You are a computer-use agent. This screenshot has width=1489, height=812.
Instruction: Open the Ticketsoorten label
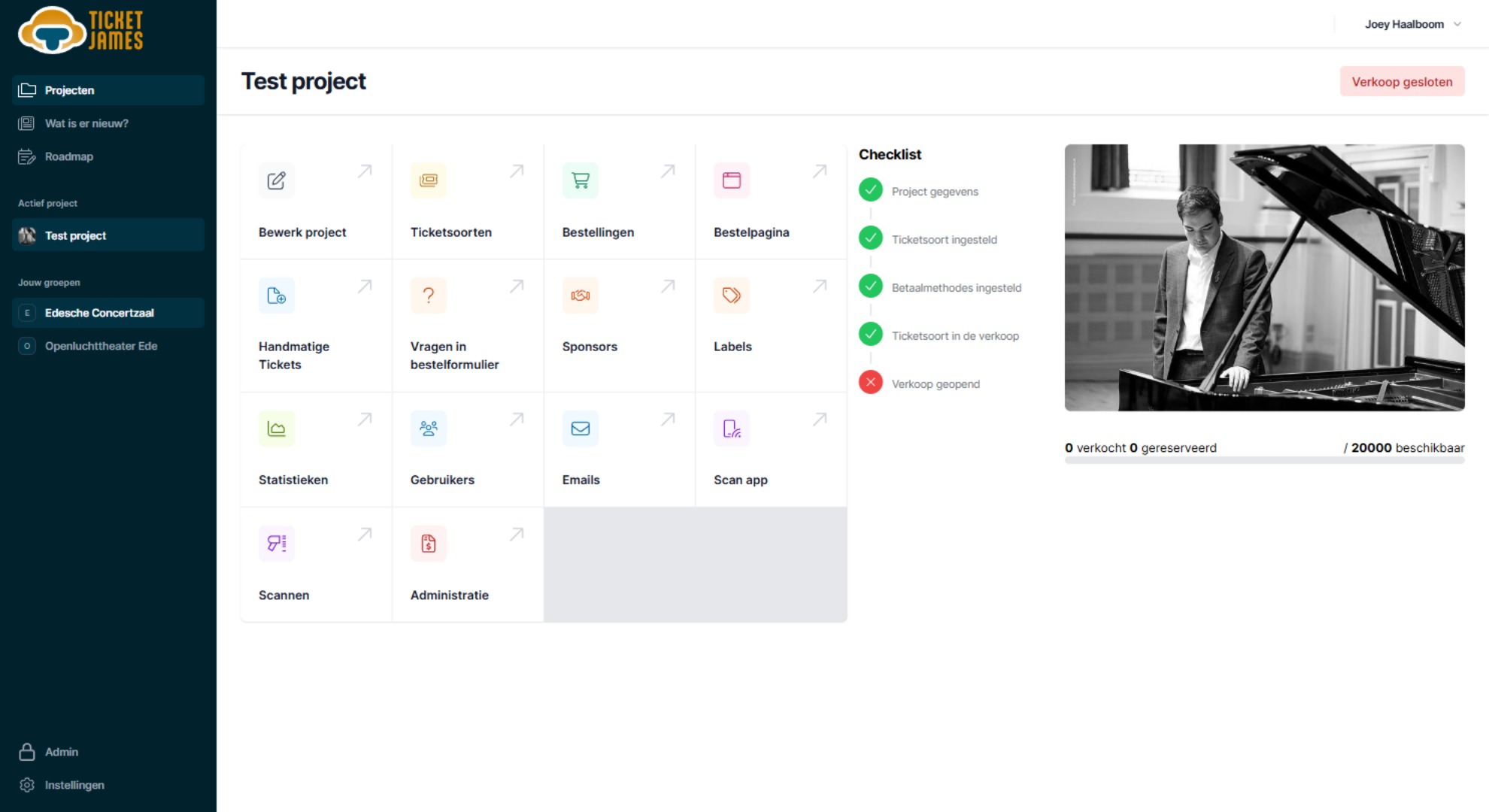[451, 232]
